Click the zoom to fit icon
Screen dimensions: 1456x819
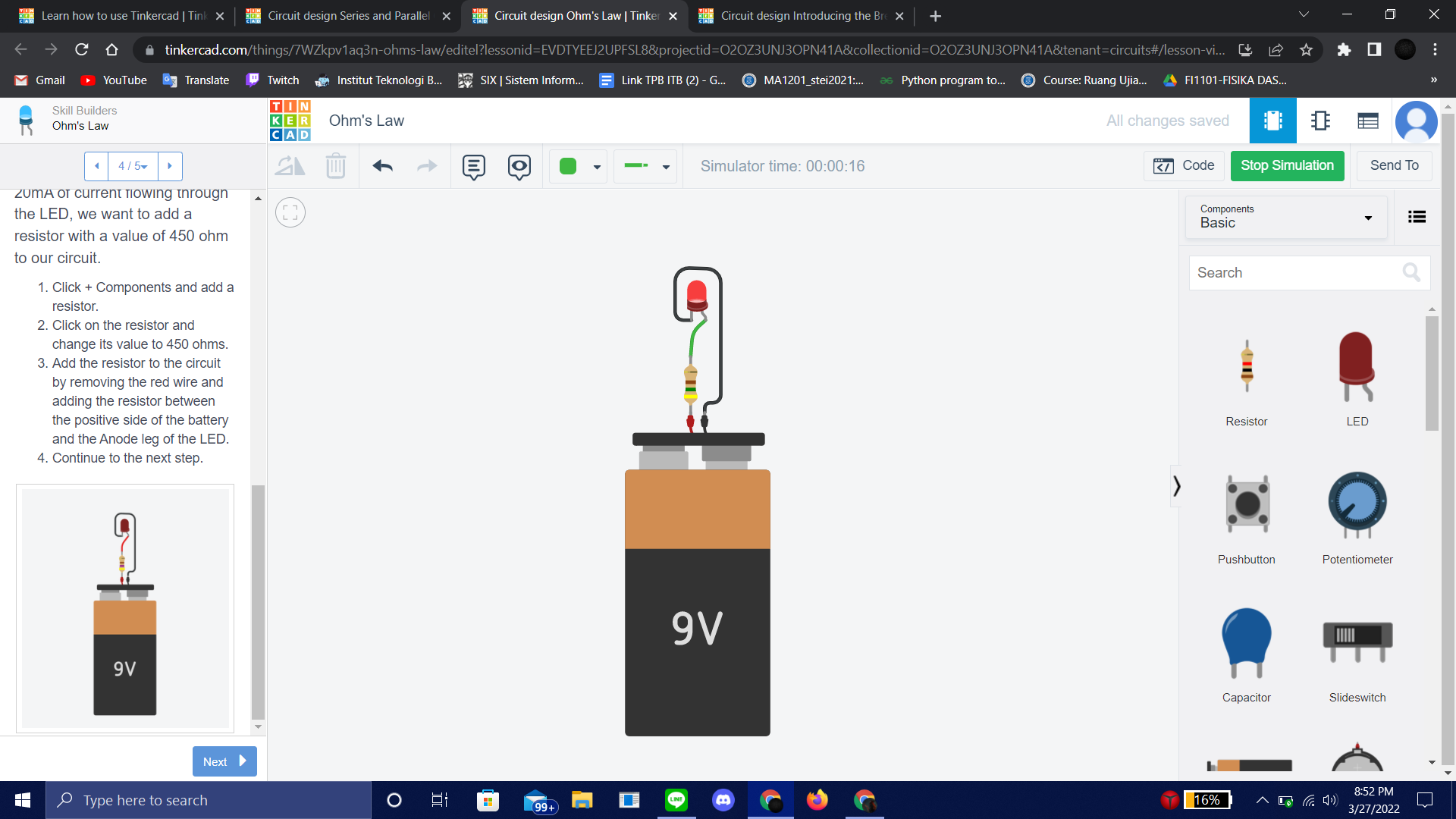[x=290, y=213]
